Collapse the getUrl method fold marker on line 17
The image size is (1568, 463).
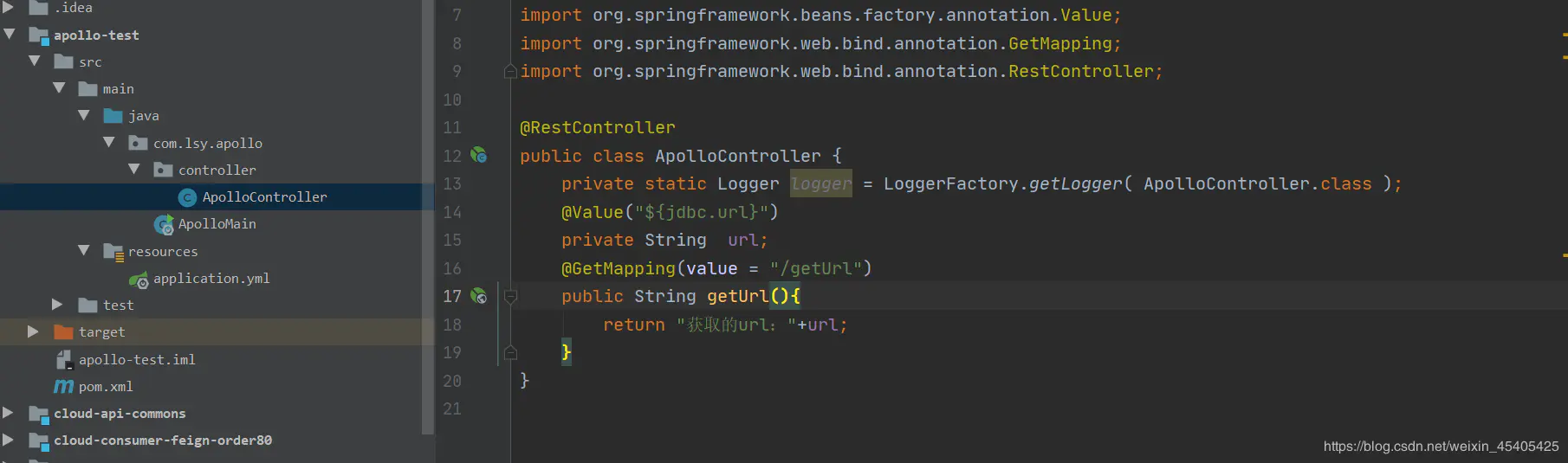510,297
